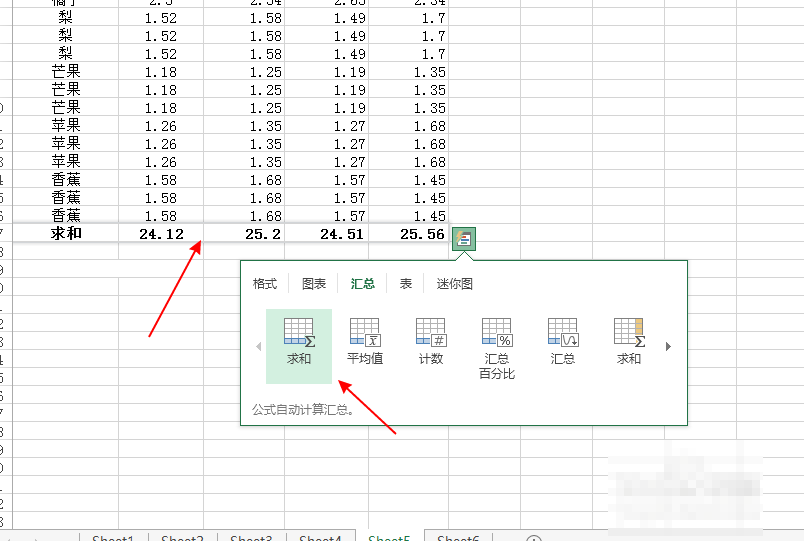The width and height of the screenshot is (804, 541).
Task: Open the Sheet2 worksheet tab
Action: (182, 536)
